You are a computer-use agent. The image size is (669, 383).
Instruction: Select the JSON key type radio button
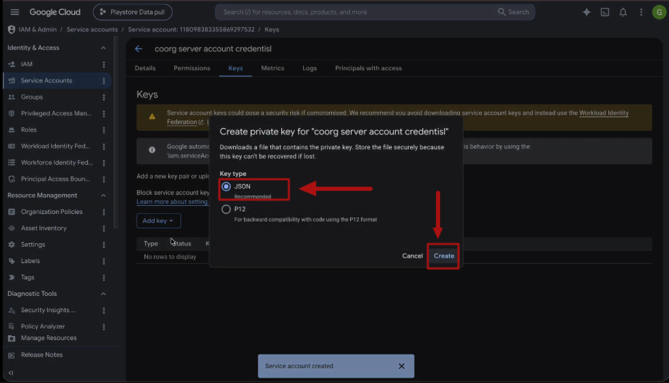226,186
